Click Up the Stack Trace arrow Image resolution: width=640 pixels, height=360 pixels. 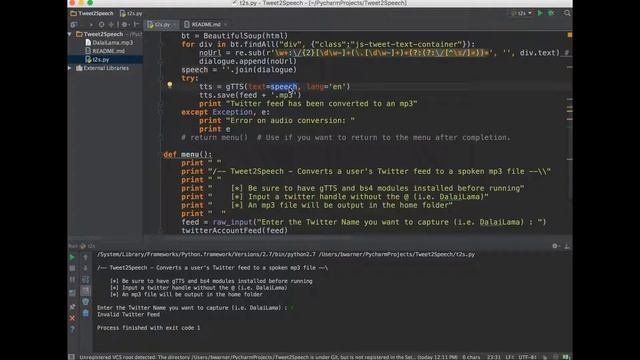pos(85,258)
